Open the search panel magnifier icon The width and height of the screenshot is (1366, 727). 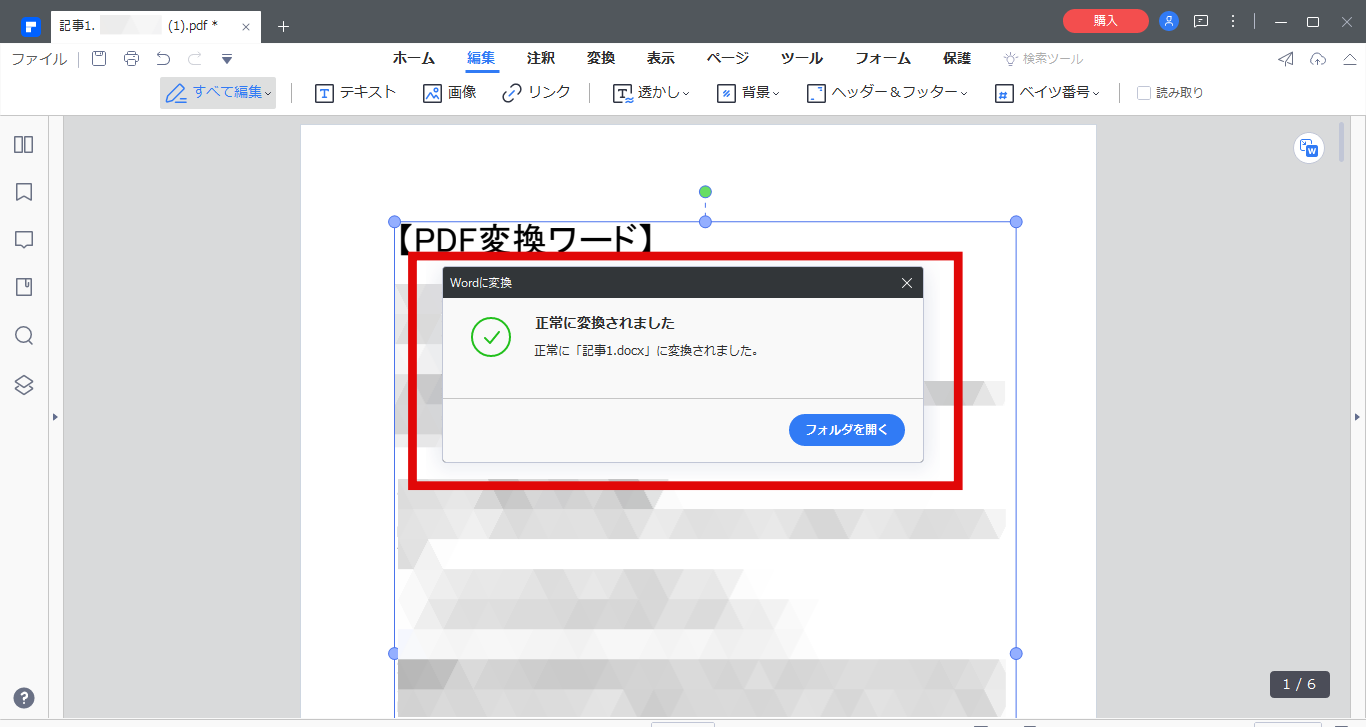(x=24, y=336)
